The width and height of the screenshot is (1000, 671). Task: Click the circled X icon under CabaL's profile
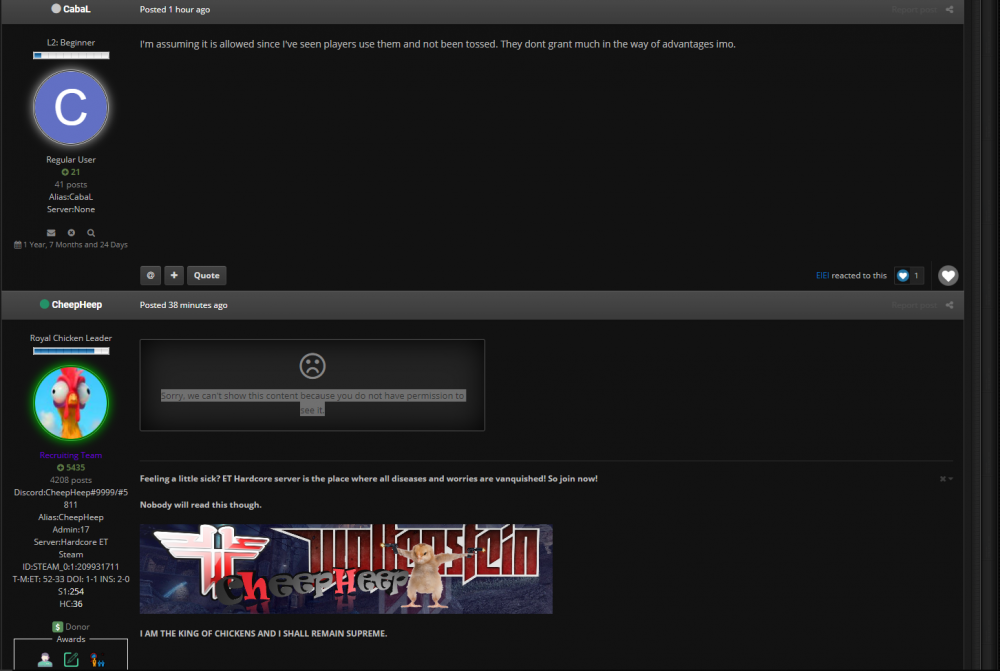pyautogui.click(x=71, y=233)
